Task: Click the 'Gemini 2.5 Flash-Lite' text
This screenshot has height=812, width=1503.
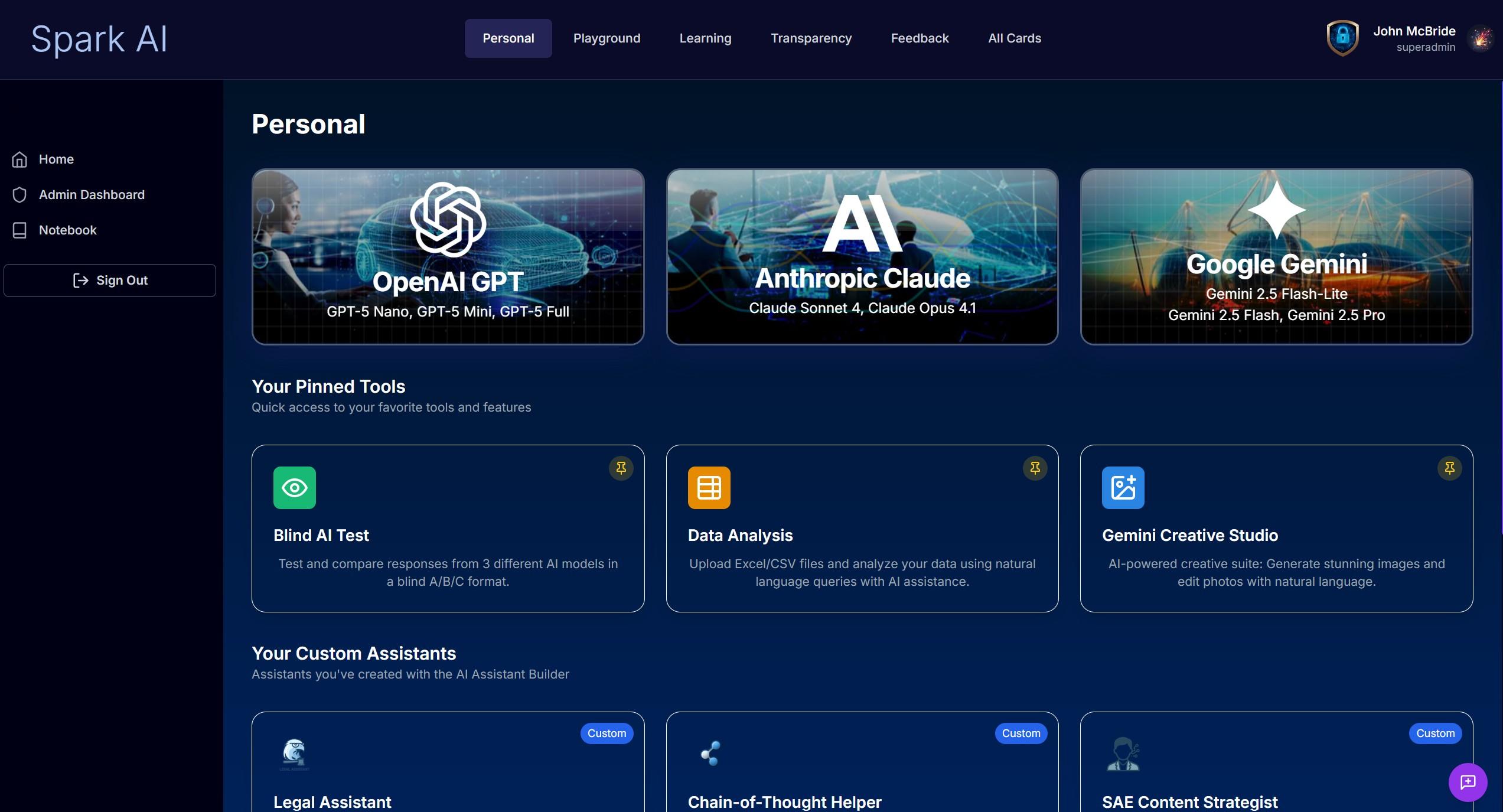Action: point(1277,294)
